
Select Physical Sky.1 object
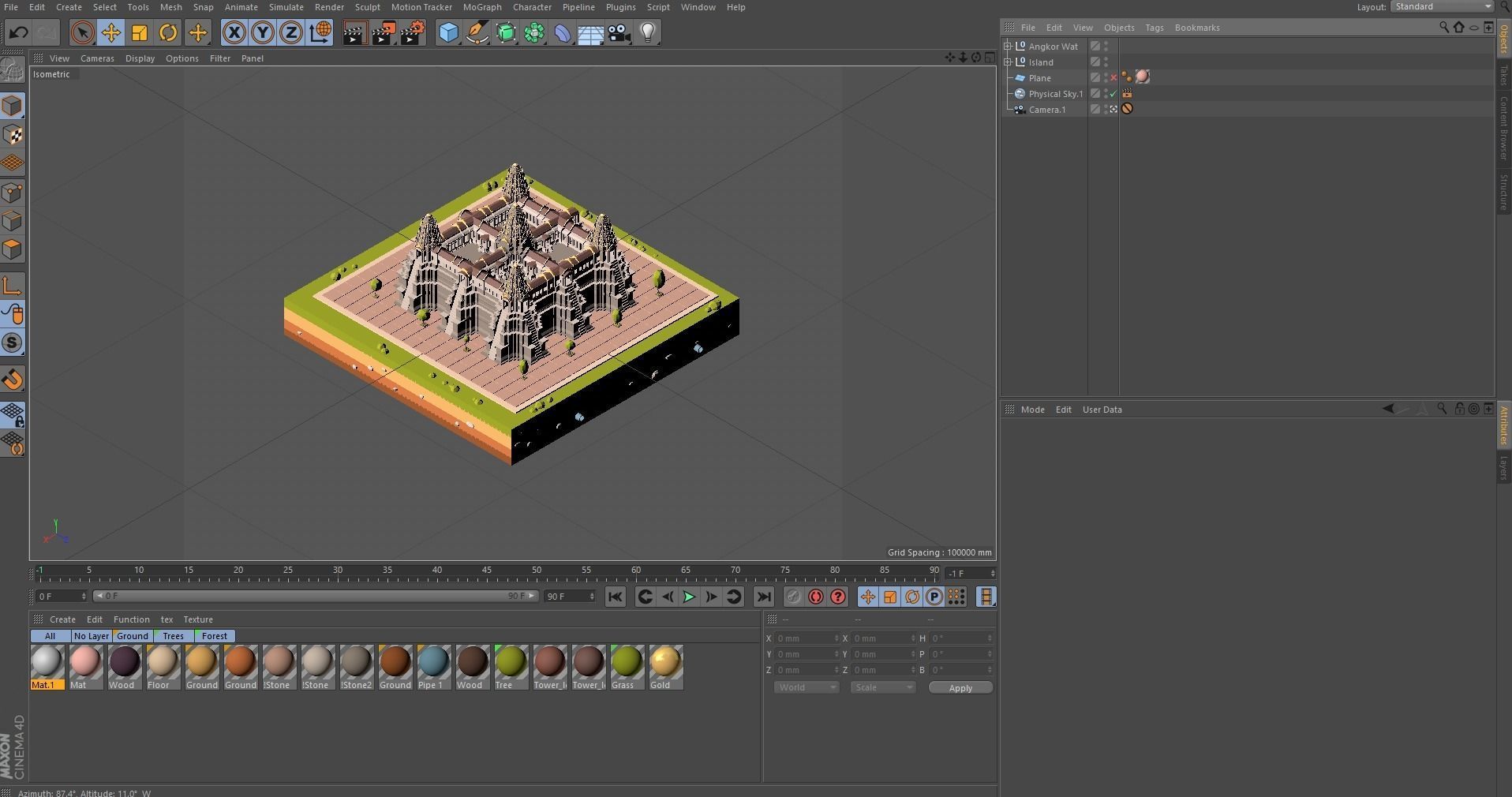(1055, 94)
